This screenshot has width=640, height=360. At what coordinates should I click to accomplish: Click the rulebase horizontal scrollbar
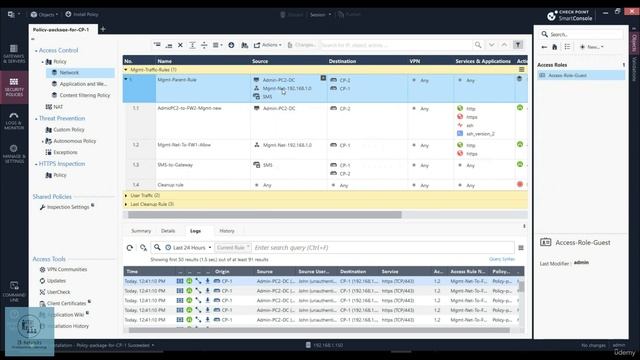click(264, 215)
